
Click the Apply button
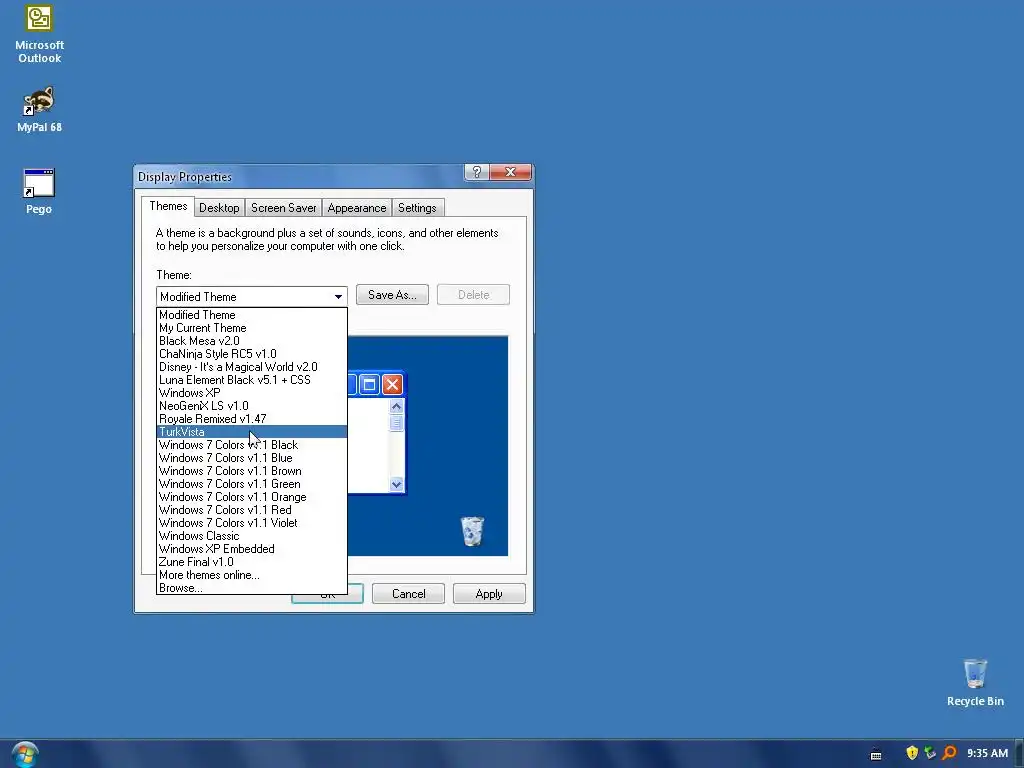[x=489, y=594]
